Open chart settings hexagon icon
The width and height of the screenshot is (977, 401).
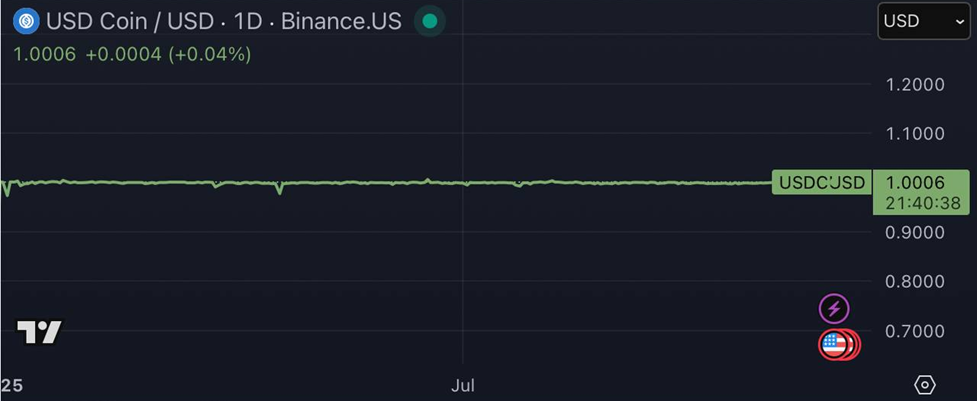pyautogui.click(x=925, y=385)
